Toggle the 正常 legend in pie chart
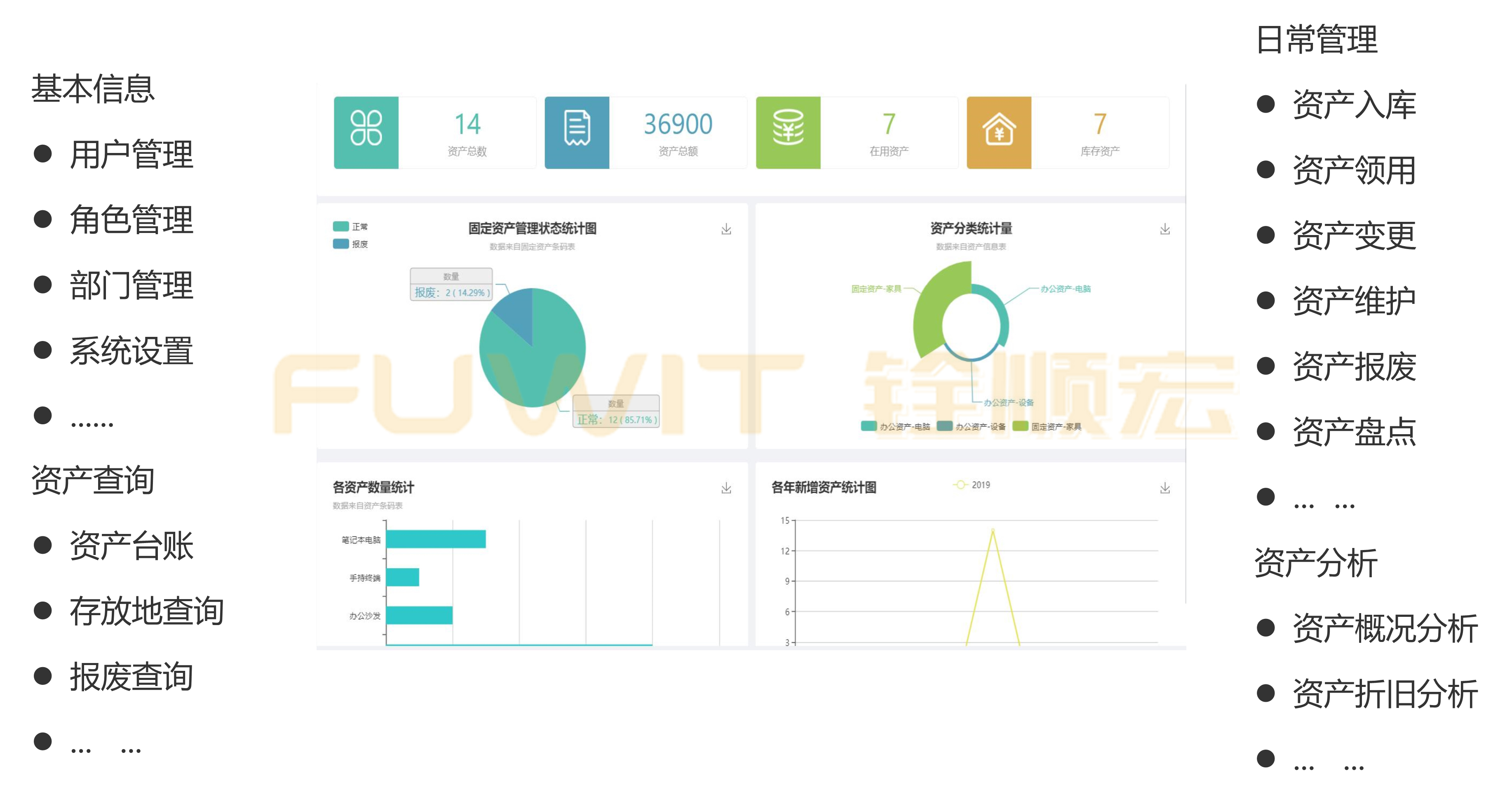1512x790 pixels. (x=341, y=226)
